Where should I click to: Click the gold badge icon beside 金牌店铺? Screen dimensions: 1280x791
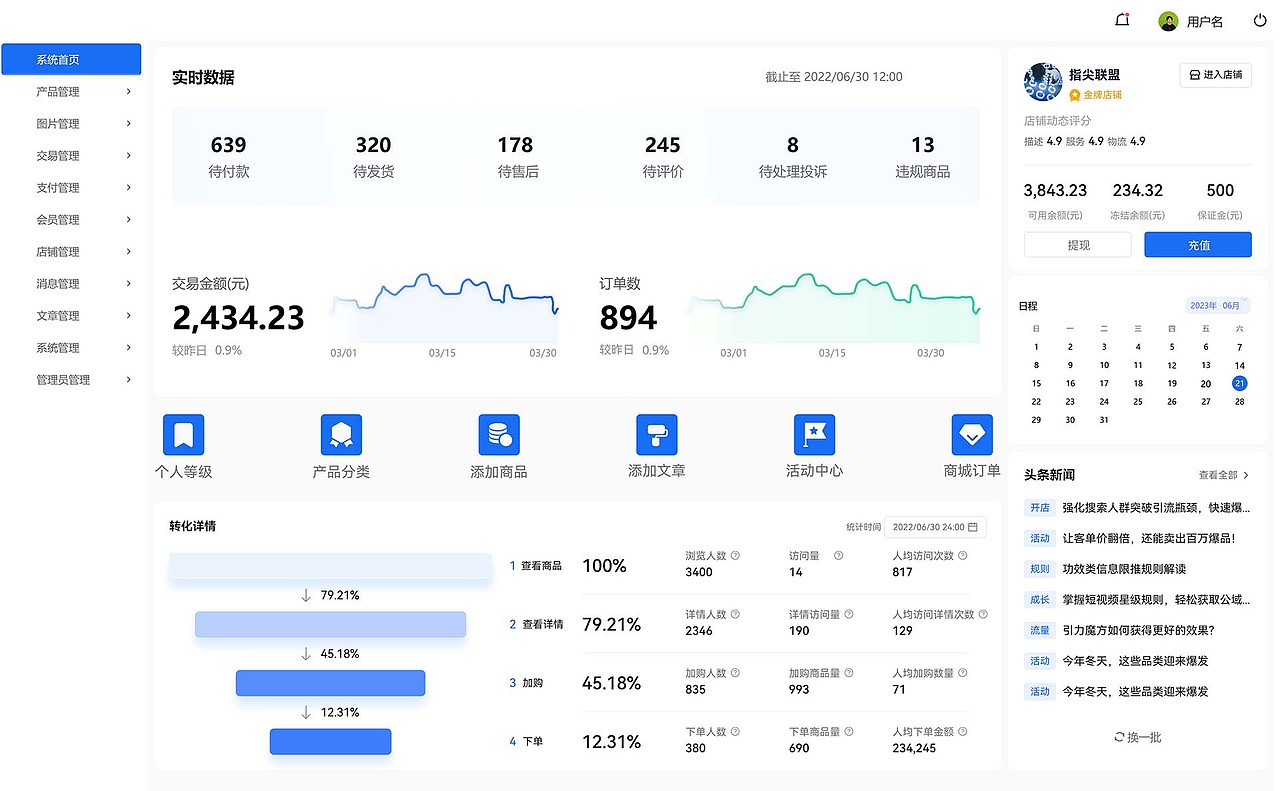point(1074,95)
